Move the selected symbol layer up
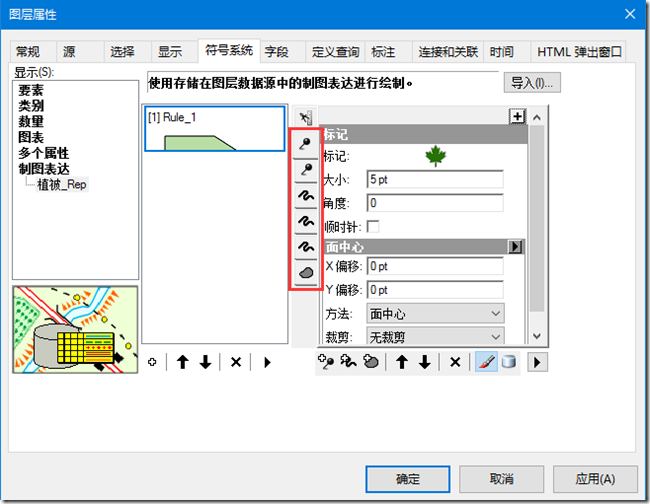This screenshot has width=650, height=504. point(401,362)
